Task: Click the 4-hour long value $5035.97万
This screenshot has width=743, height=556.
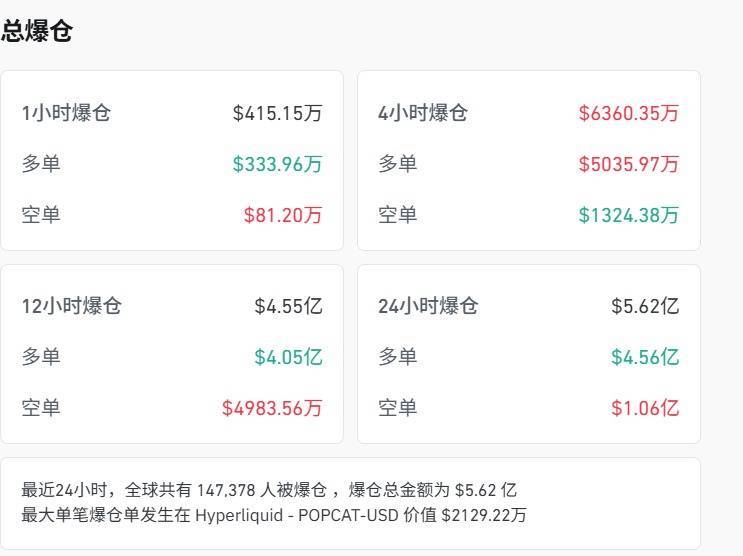Action: [x=628, y=164]
